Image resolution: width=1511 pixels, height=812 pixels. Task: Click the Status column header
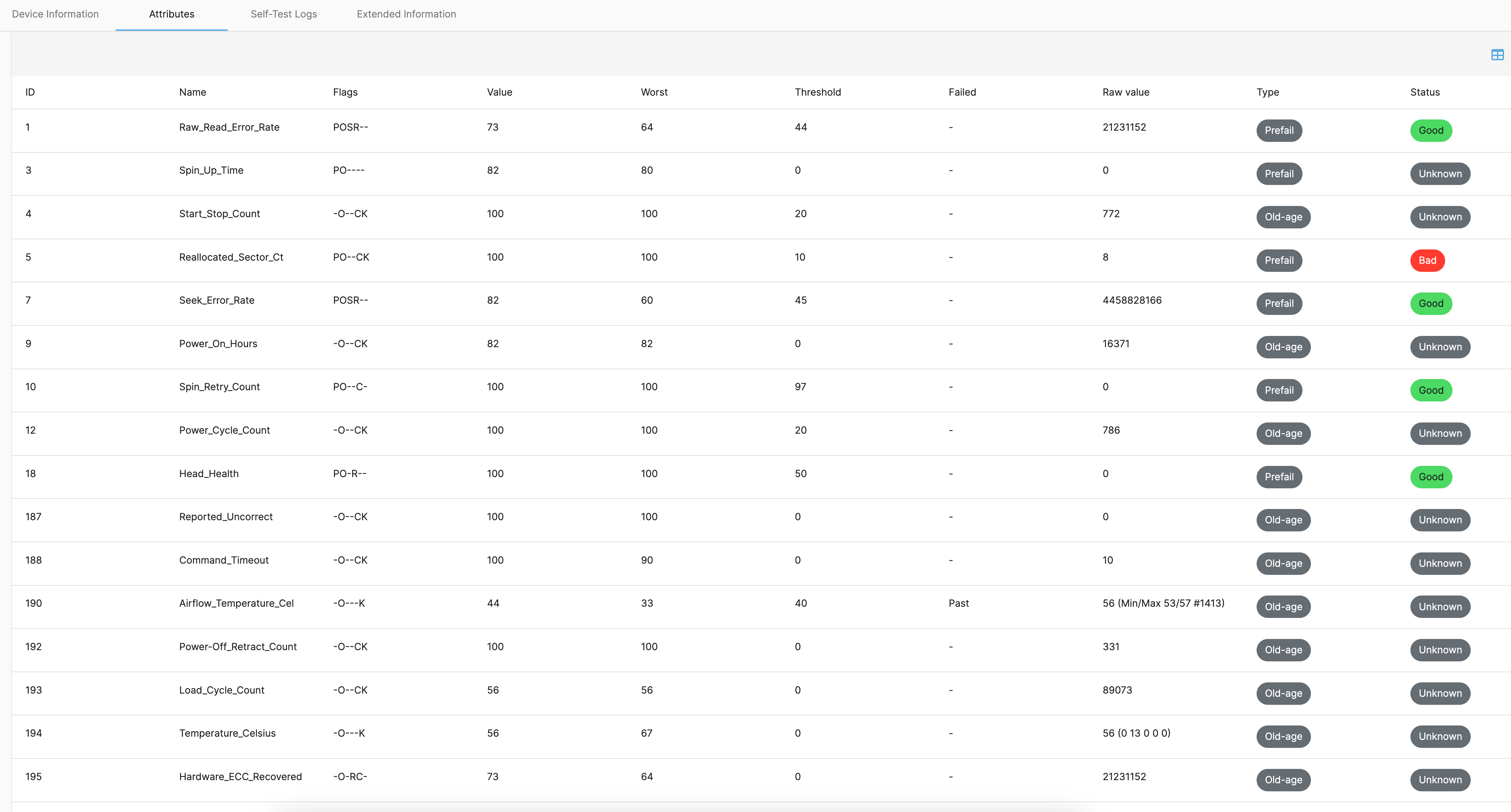pyautogui.click(x=1425, y=92)
